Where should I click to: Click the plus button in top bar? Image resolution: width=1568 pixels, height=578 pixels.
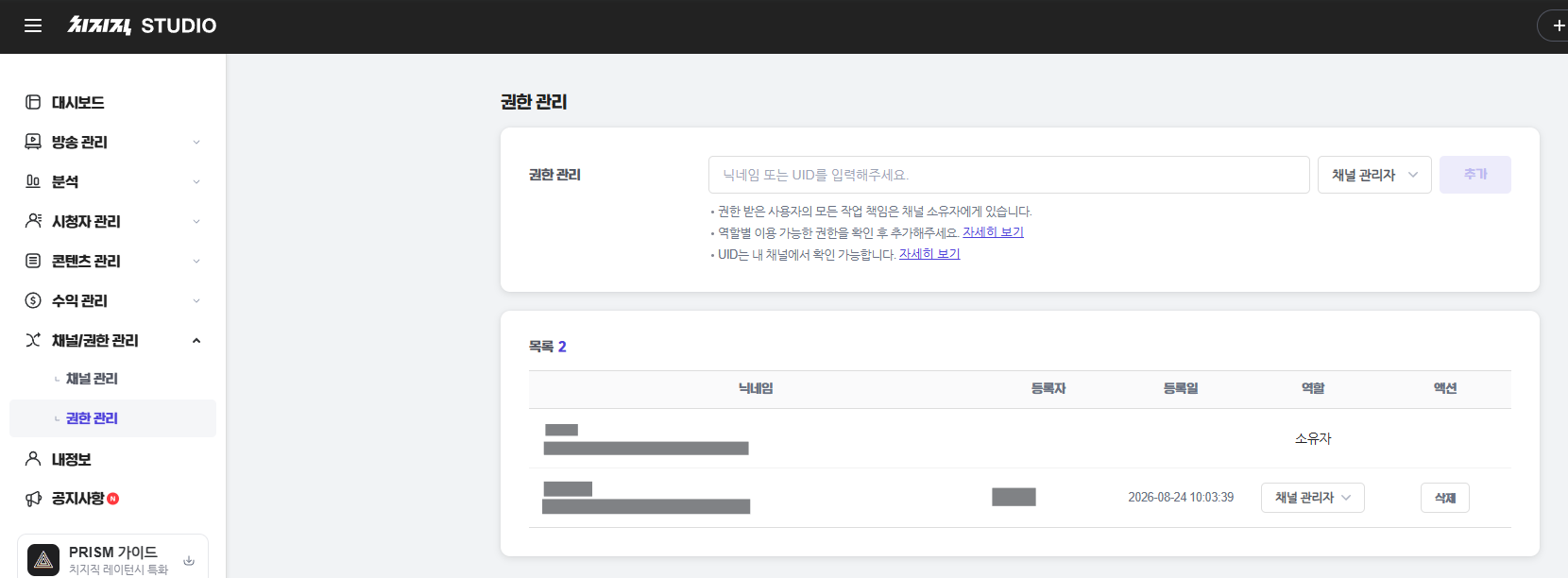coord(1558,25)
